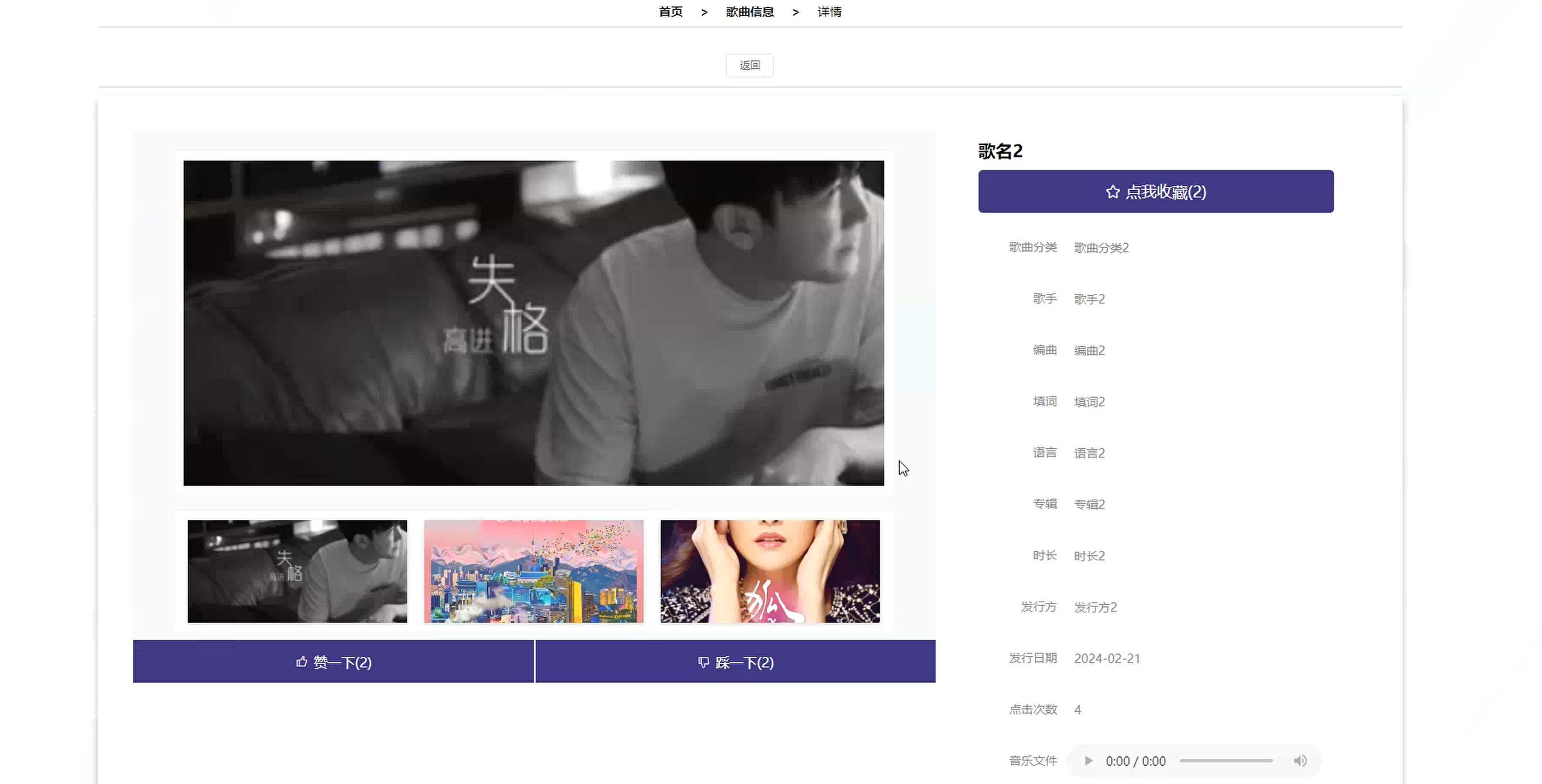The height and width of the screenshot is (784, 1542).
Task: Select the black-and-white 失格 thumbnail
Action: click(x=298, y=571)
